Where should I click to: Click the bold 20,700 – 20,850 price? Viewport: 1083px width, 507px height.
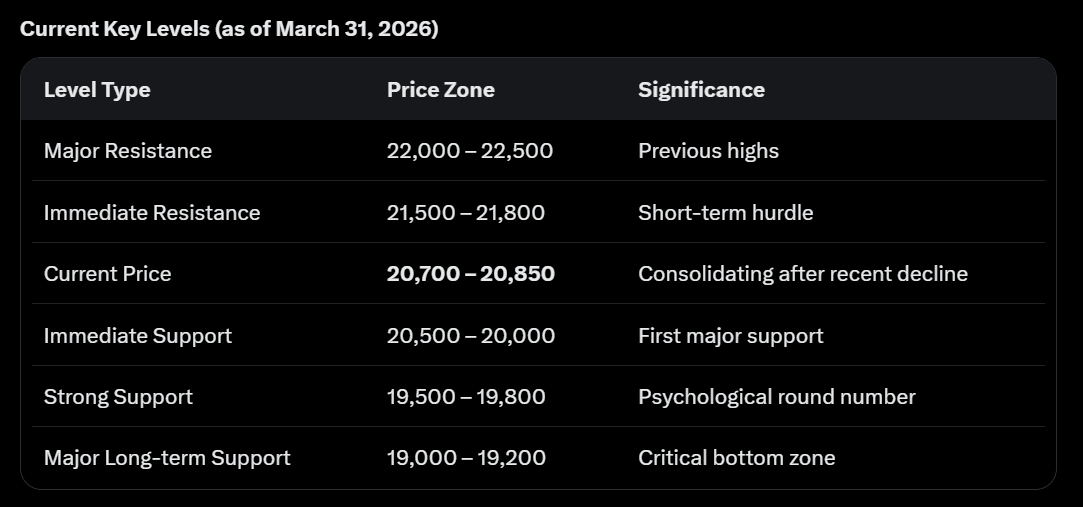(x=470, y=274)
